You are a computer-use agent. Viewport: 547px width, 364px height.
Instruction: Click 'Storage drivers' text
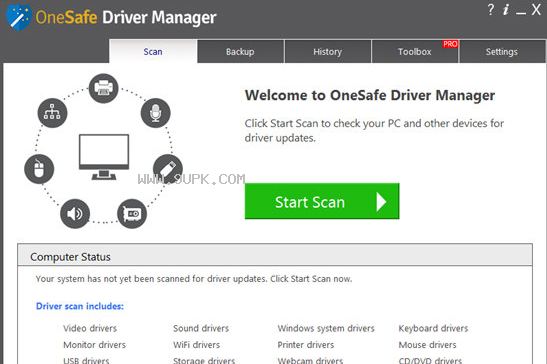pyautogui.click(x=204, y=360)
